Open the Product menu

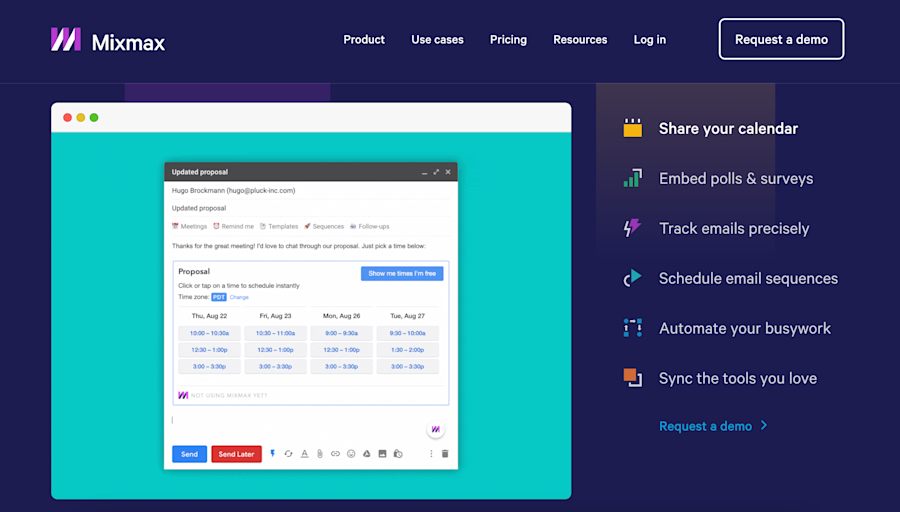pos(364,40)
